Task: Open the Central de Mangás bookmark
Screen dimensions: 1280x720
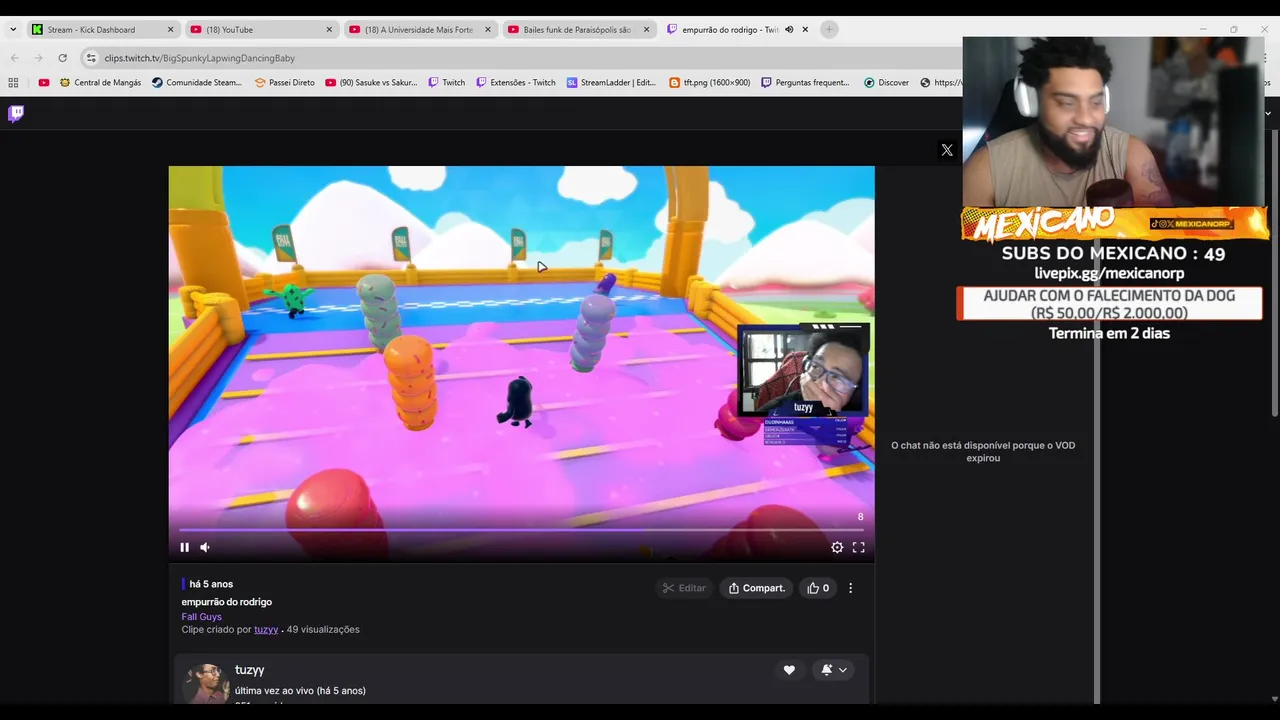Action: pyautogui.click(x=100, y=83)
